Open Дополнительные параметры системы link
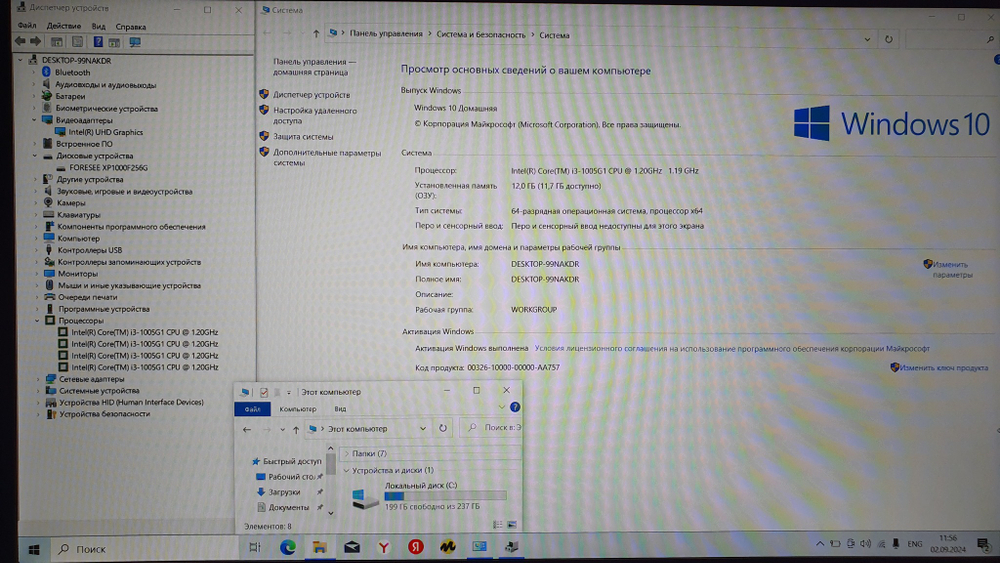 [327, 157]
